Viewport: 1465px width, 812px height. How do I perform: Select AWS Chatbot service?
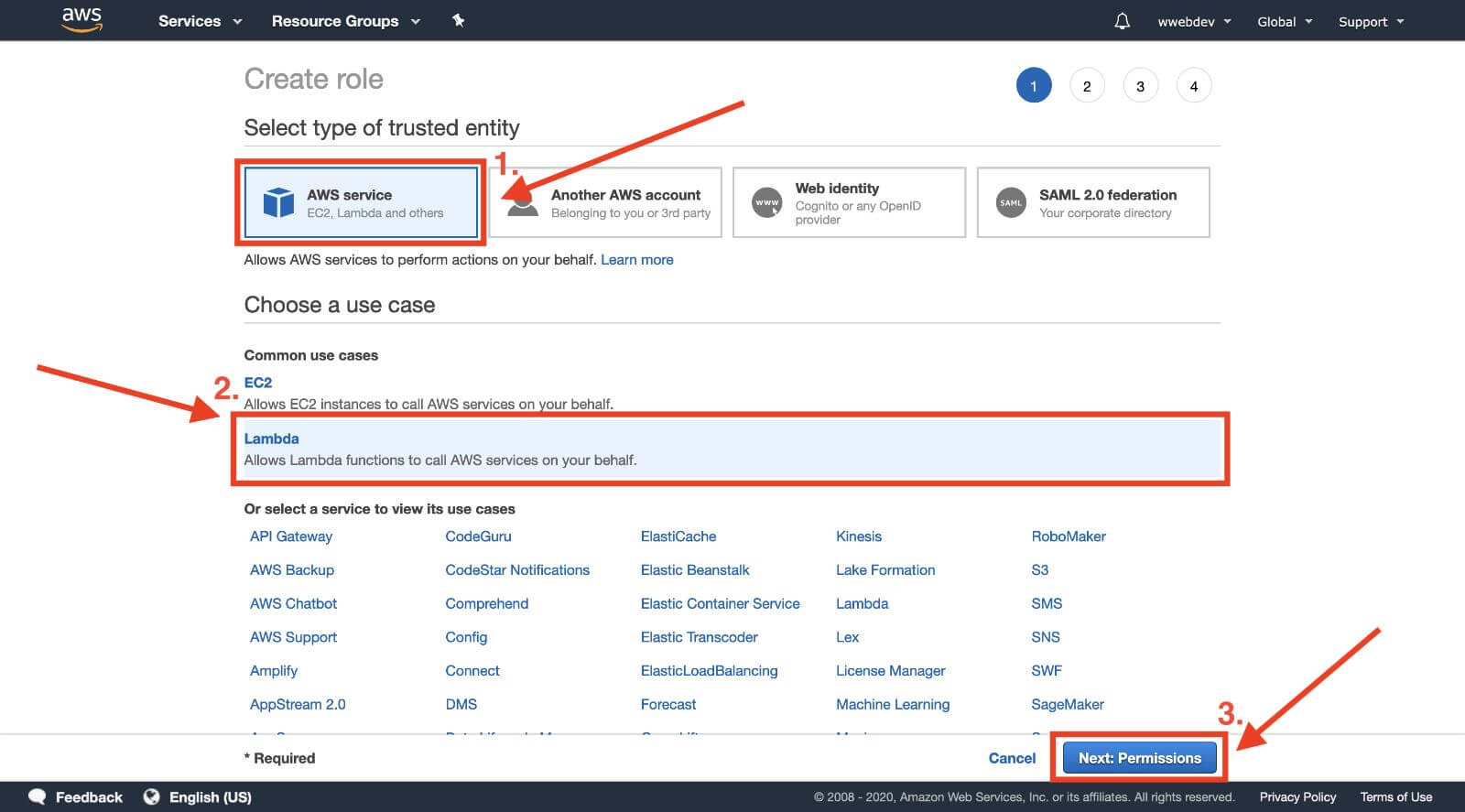[293, 604]
